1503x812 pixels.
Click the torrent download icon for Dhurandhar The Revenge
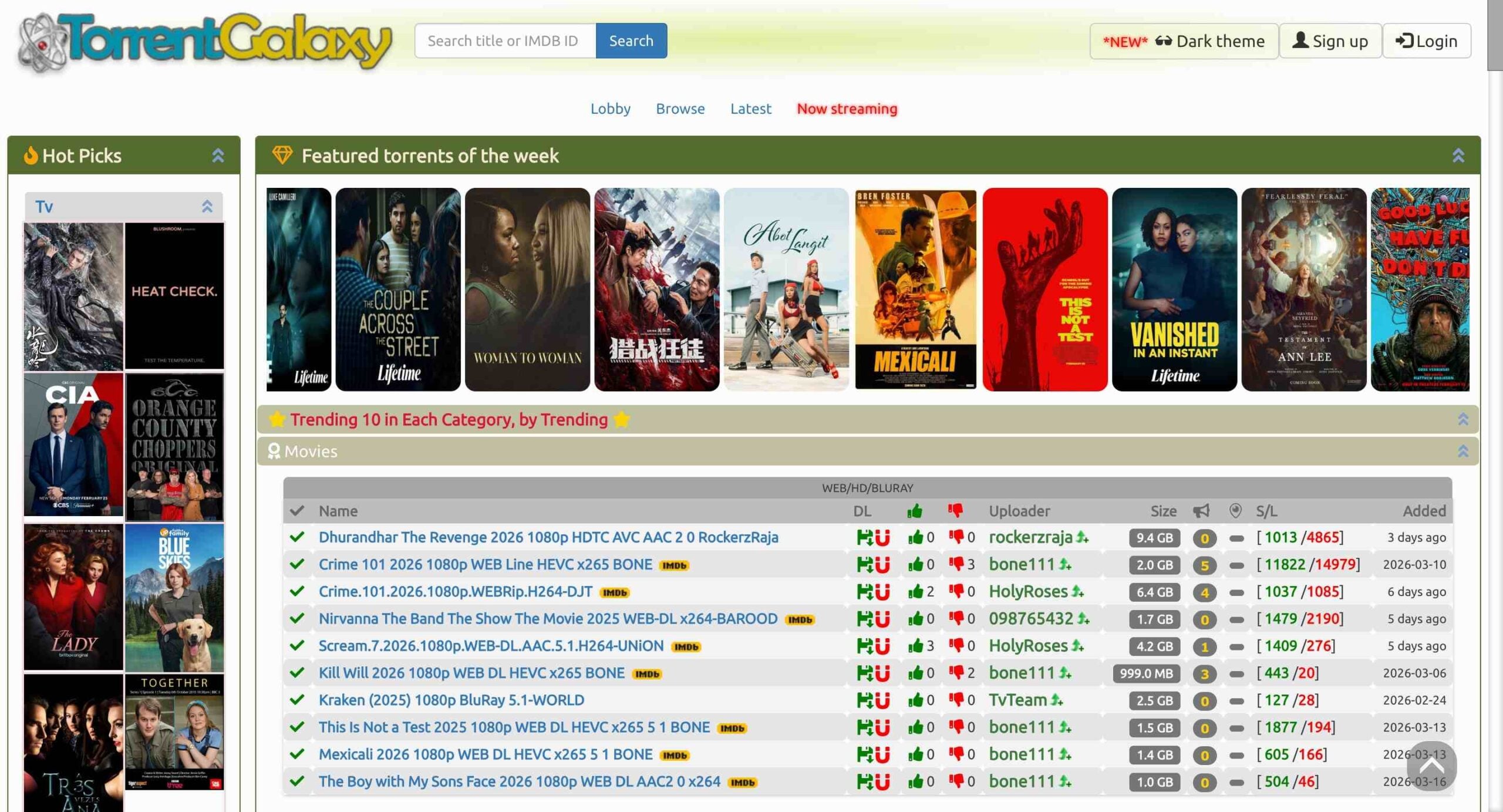click(864, 537)
